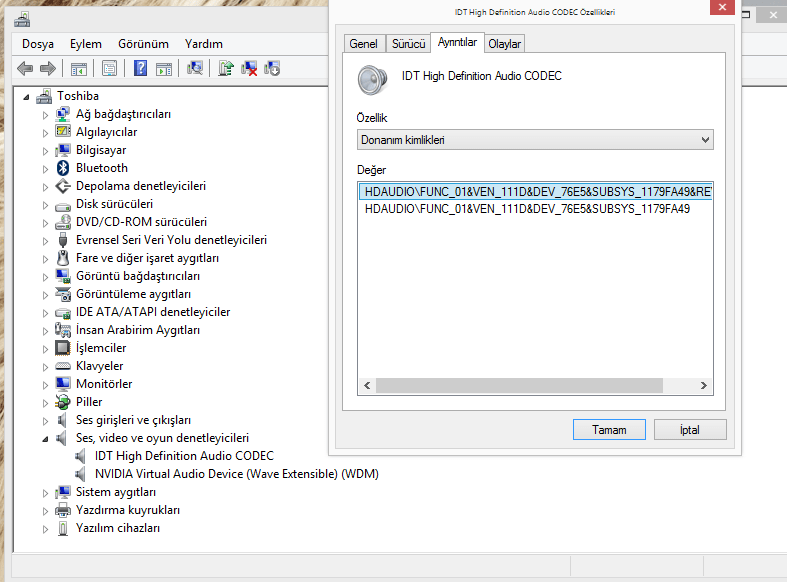This screenshot has width=787, height=582.
Task: Open the Dosya menu
Action: (x=38, y=44)
